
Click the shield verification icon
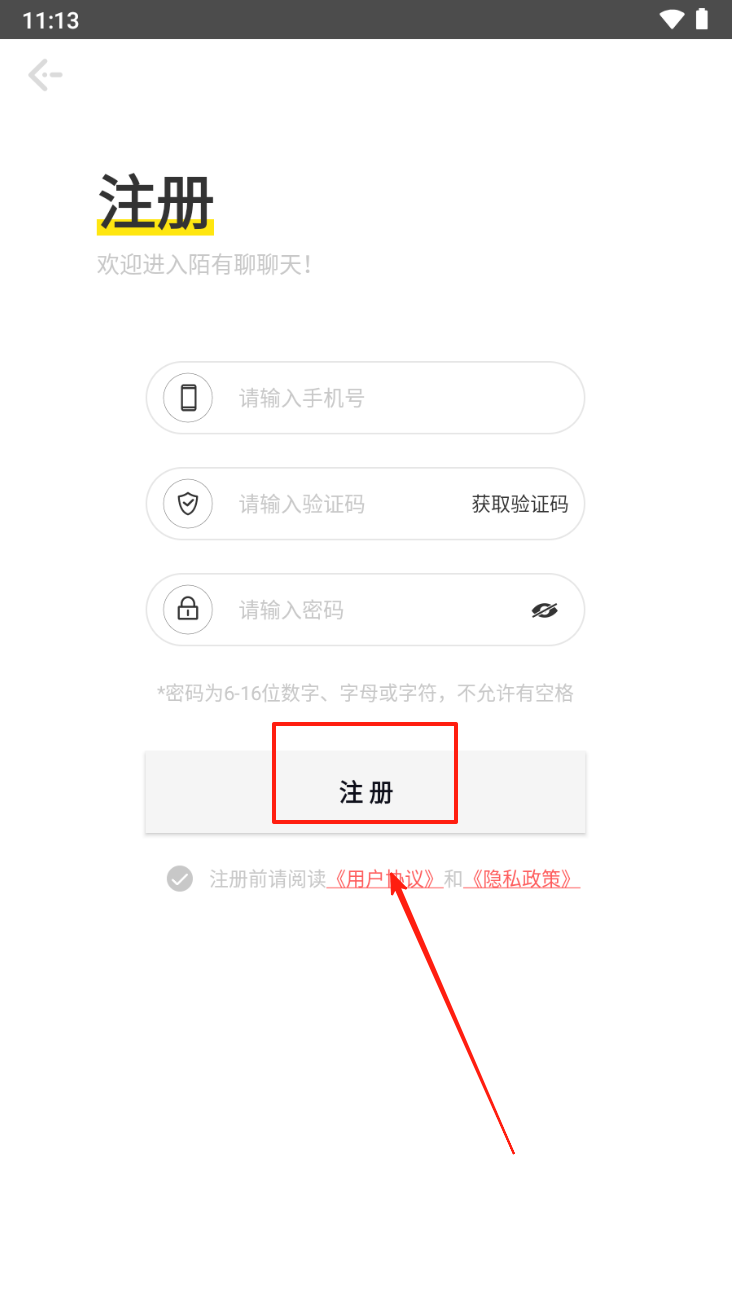[x=188, y=504]
